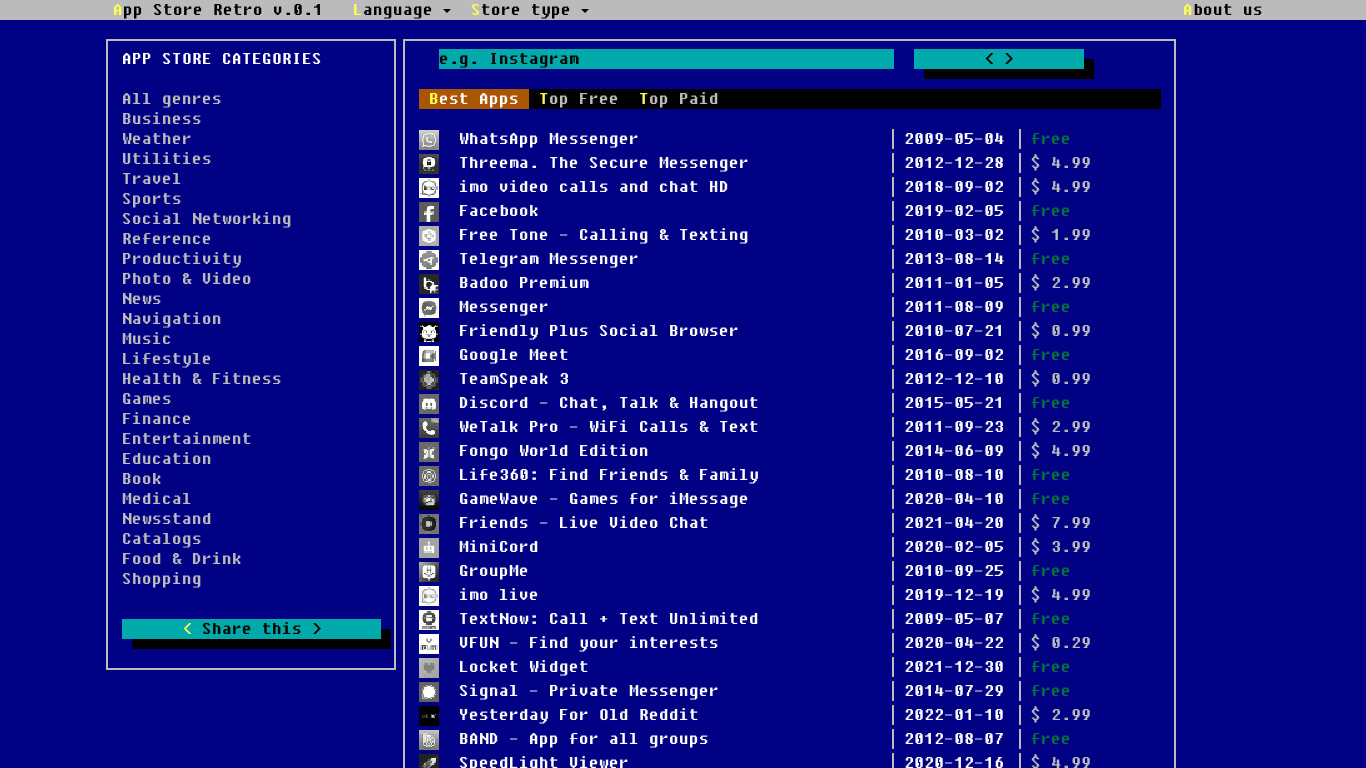This screenshot has width=1366, height=768.
Task: Open the Store type dropdown menu
Action: click(x=530, y=10)
